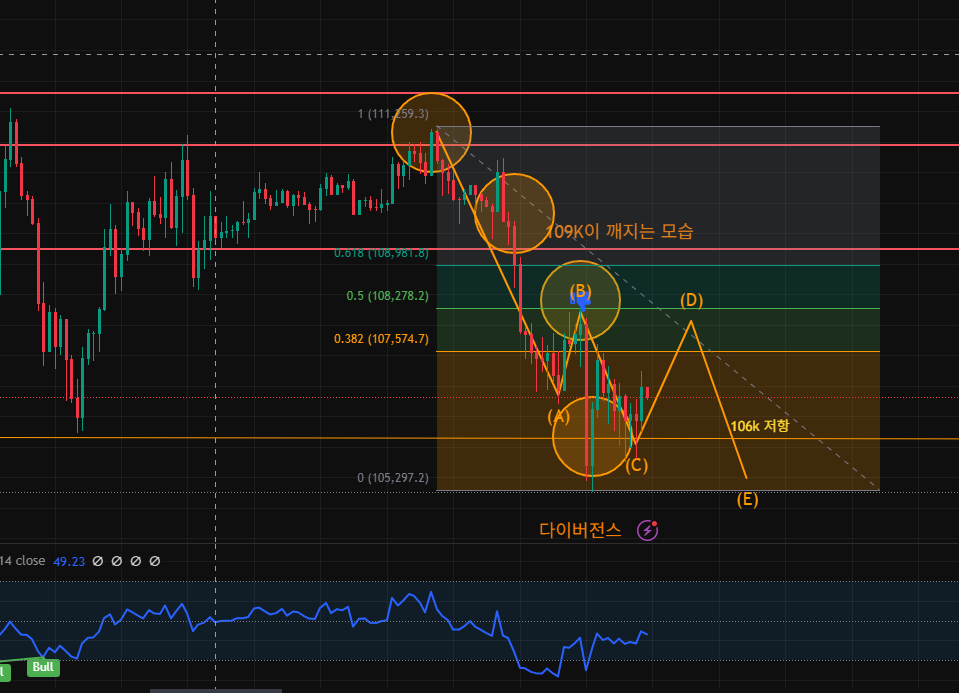
Task: Select the (C) wave label
Action: (637, 464)
